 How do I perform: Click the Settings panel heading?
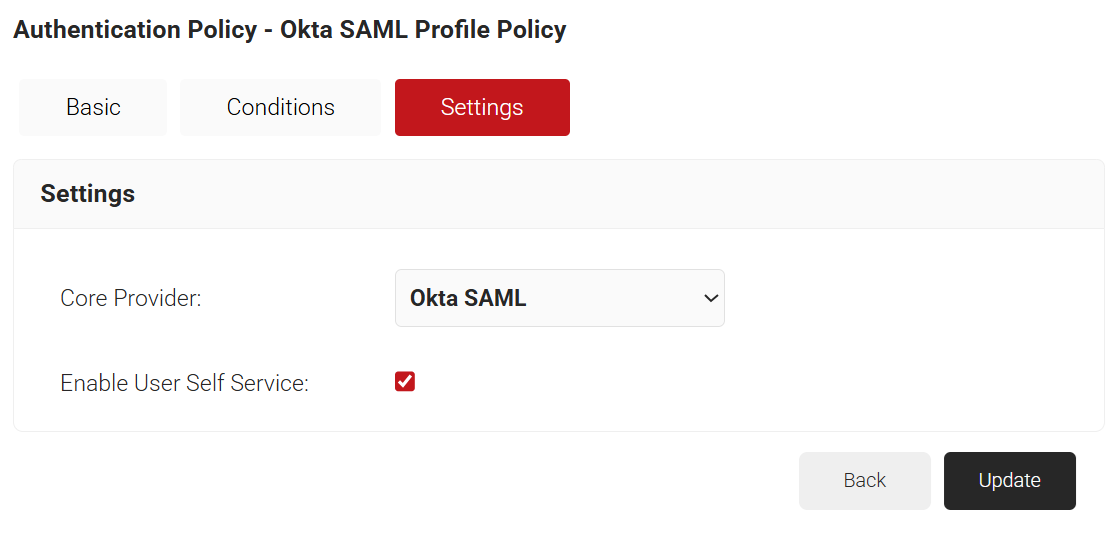(x=88, y=194)
